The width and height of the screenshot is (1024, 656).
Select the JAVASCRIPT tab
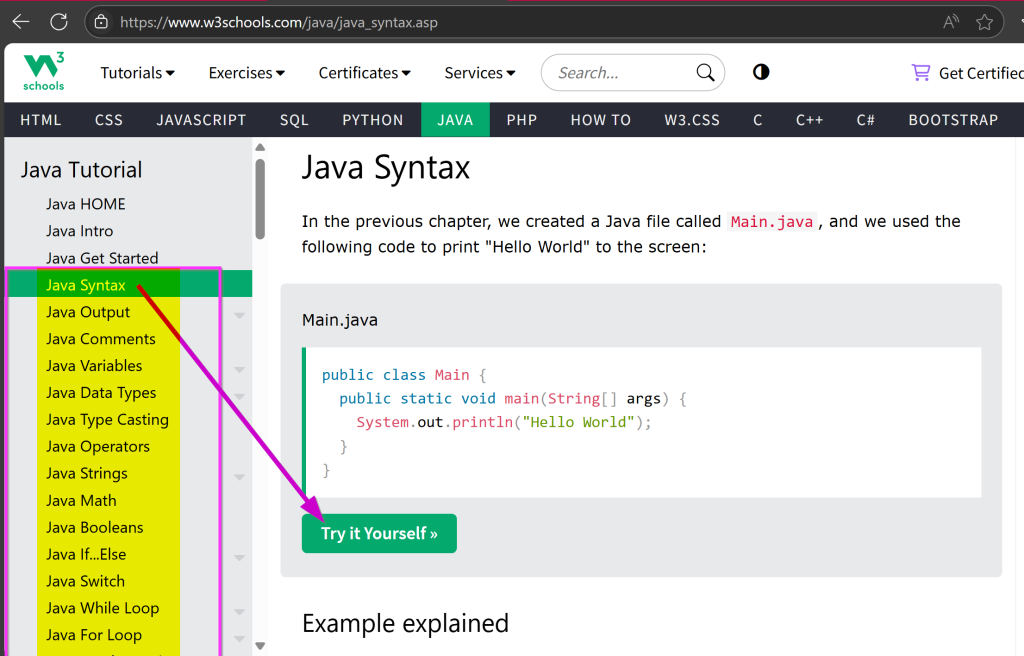[x=201, y=120]
